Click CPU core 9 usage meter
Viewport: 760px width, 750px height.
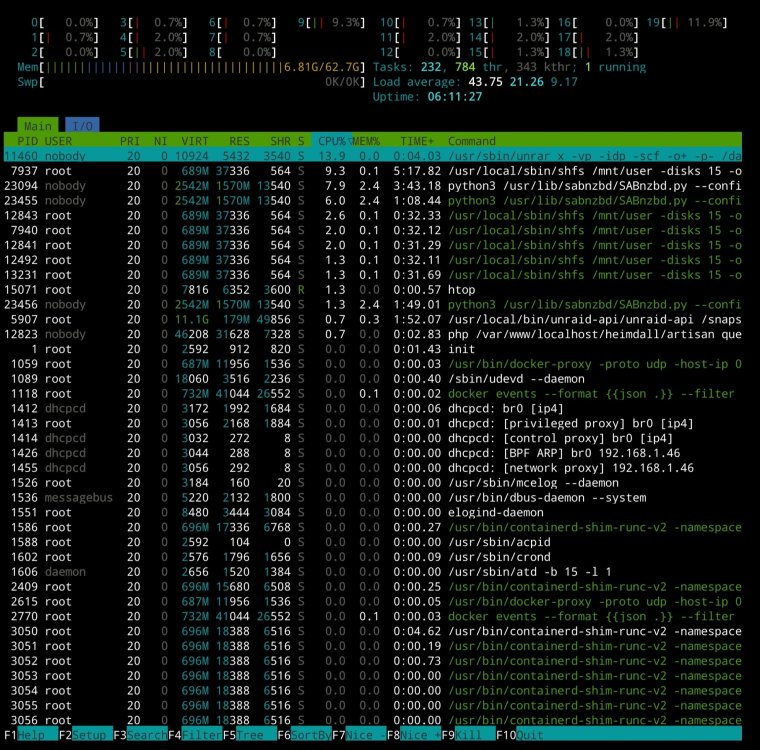(332, 22)
